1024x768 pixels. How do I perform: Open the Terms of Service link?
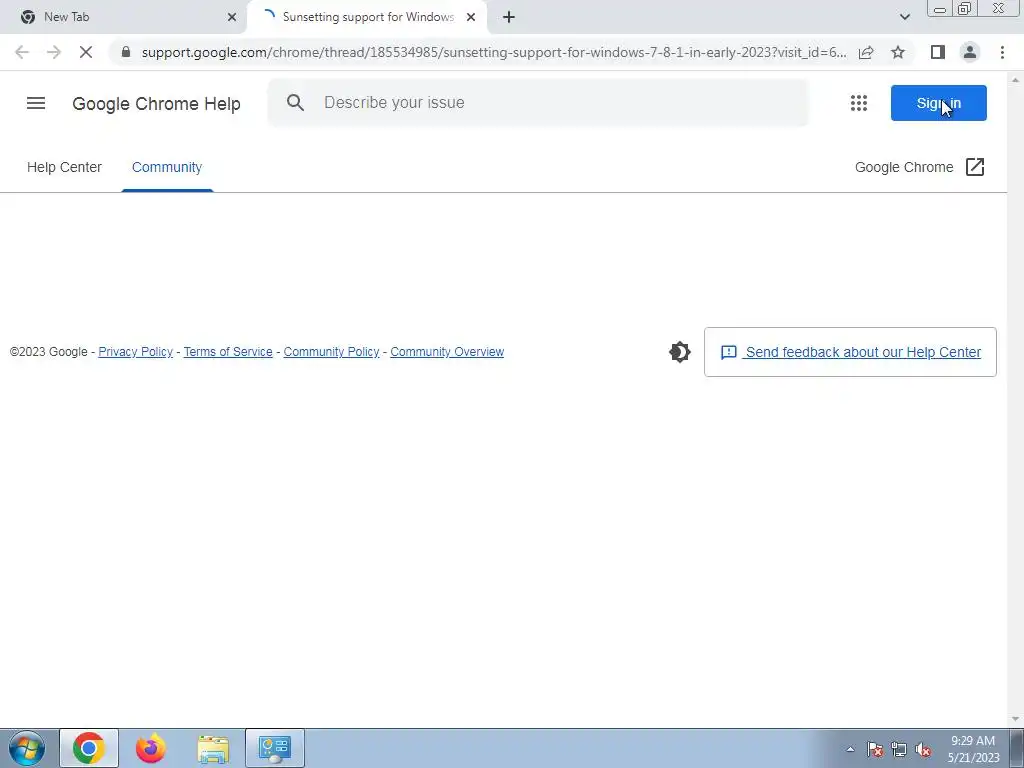[228, 352]
